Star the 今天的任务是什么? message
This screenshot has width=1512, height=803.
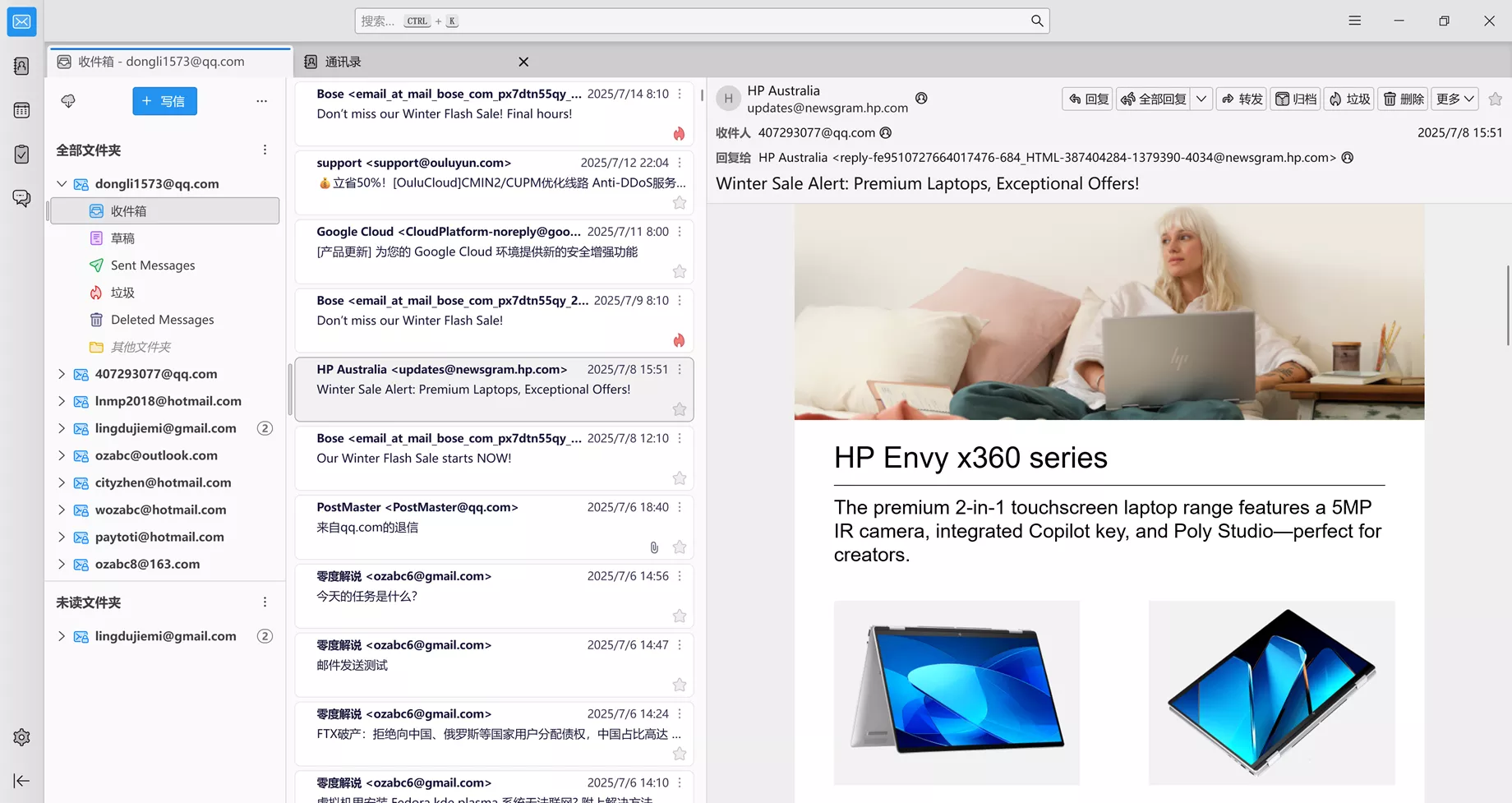680,616
